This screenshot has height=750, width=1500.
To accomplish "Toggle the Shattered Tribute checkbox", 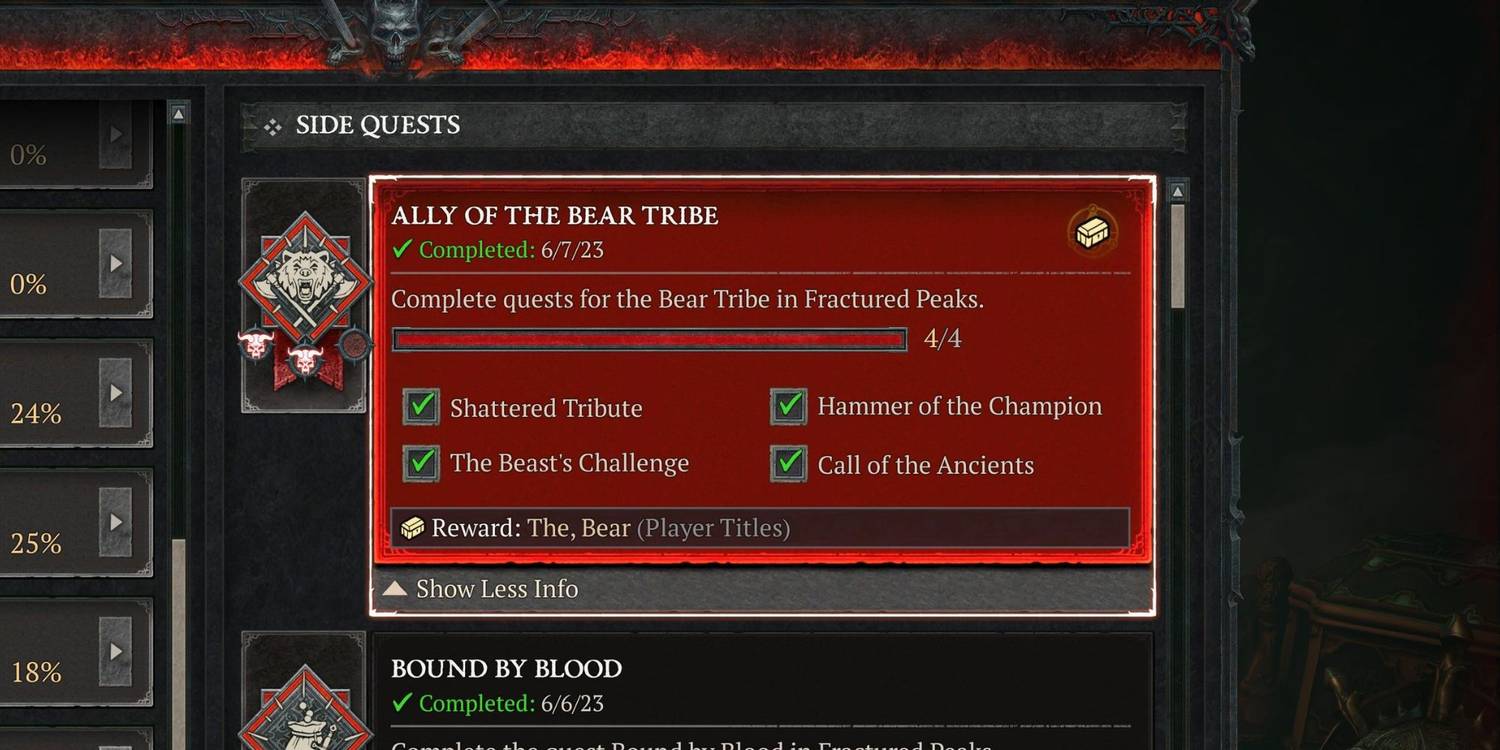I will [421, 407].
